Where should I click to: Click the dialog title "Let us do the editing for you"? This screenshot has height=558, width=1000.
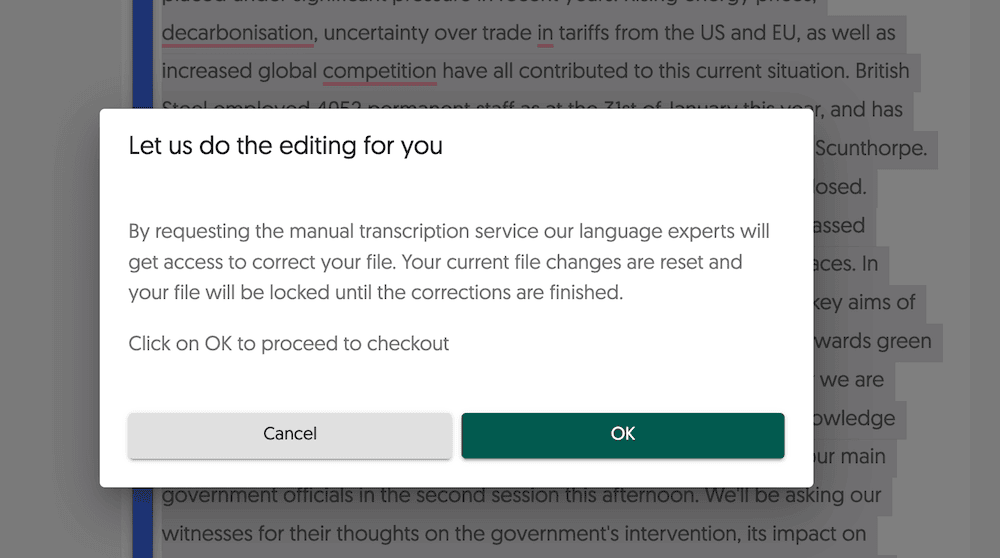coord(285,146)
